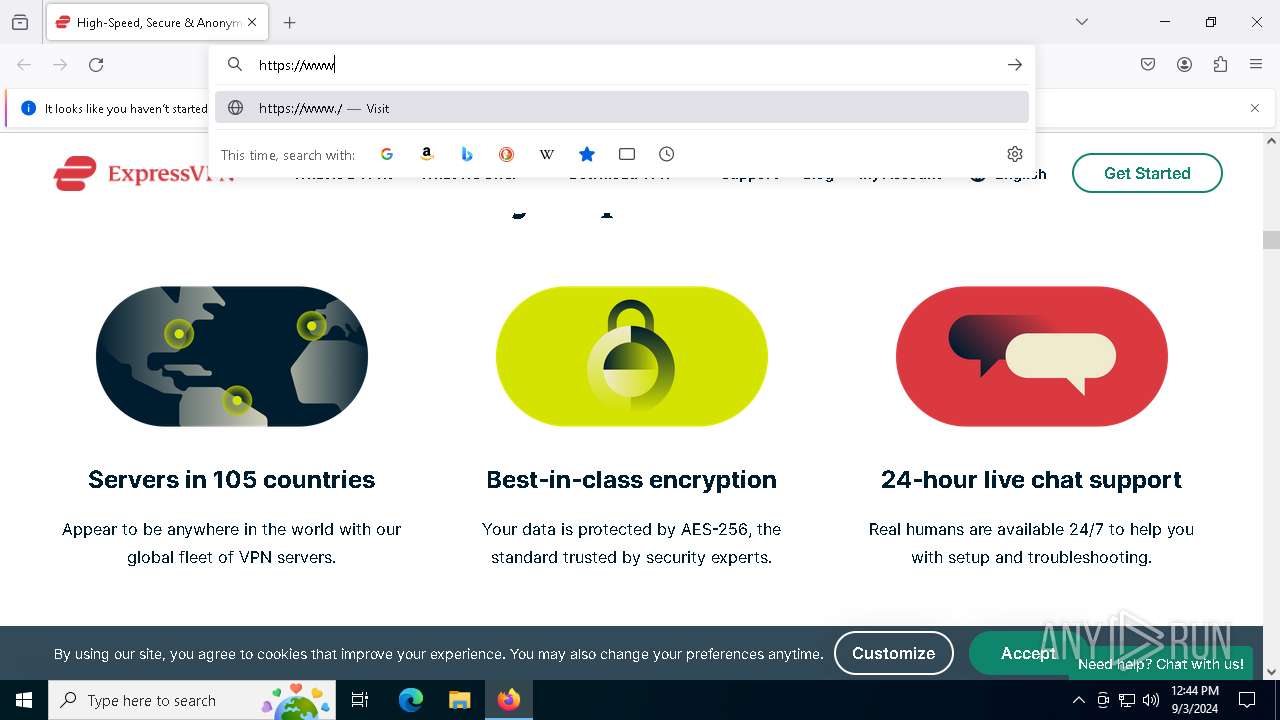Screen dimensions: 1280x720
Task: Click the chat bubbles support illustration
Action: [1032, 356]
